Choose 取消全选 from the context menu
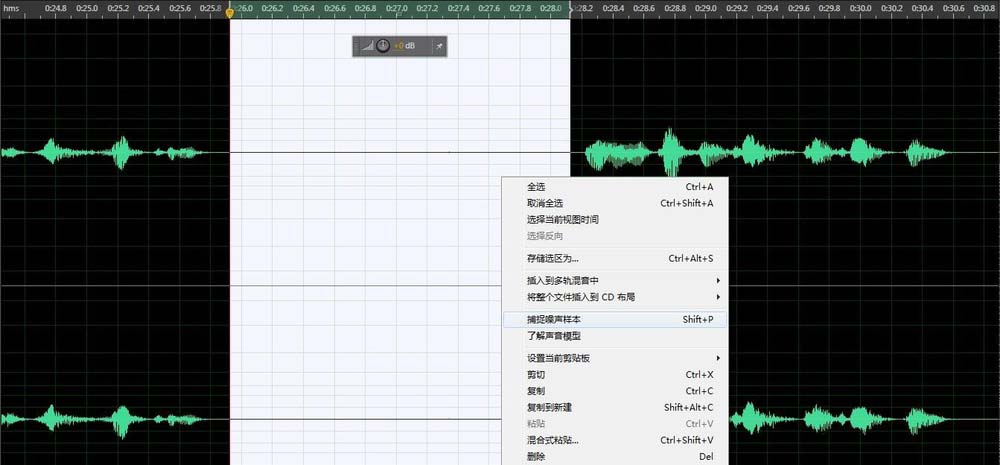 pyautogui.click(x=614, y=203)
